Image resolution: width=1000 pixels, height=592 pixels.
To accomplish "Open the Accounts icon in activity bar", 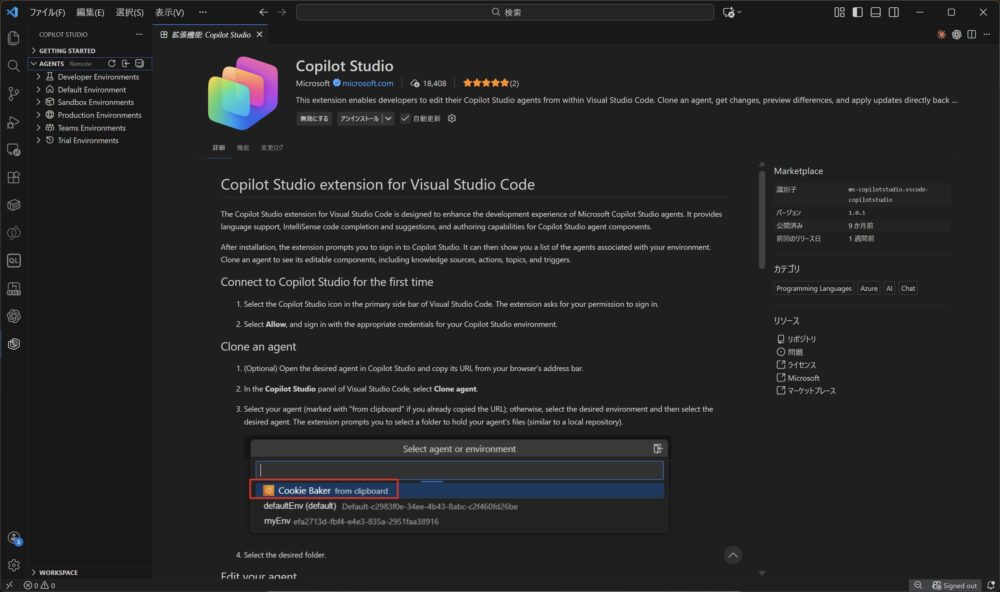I will click(13, 538).
